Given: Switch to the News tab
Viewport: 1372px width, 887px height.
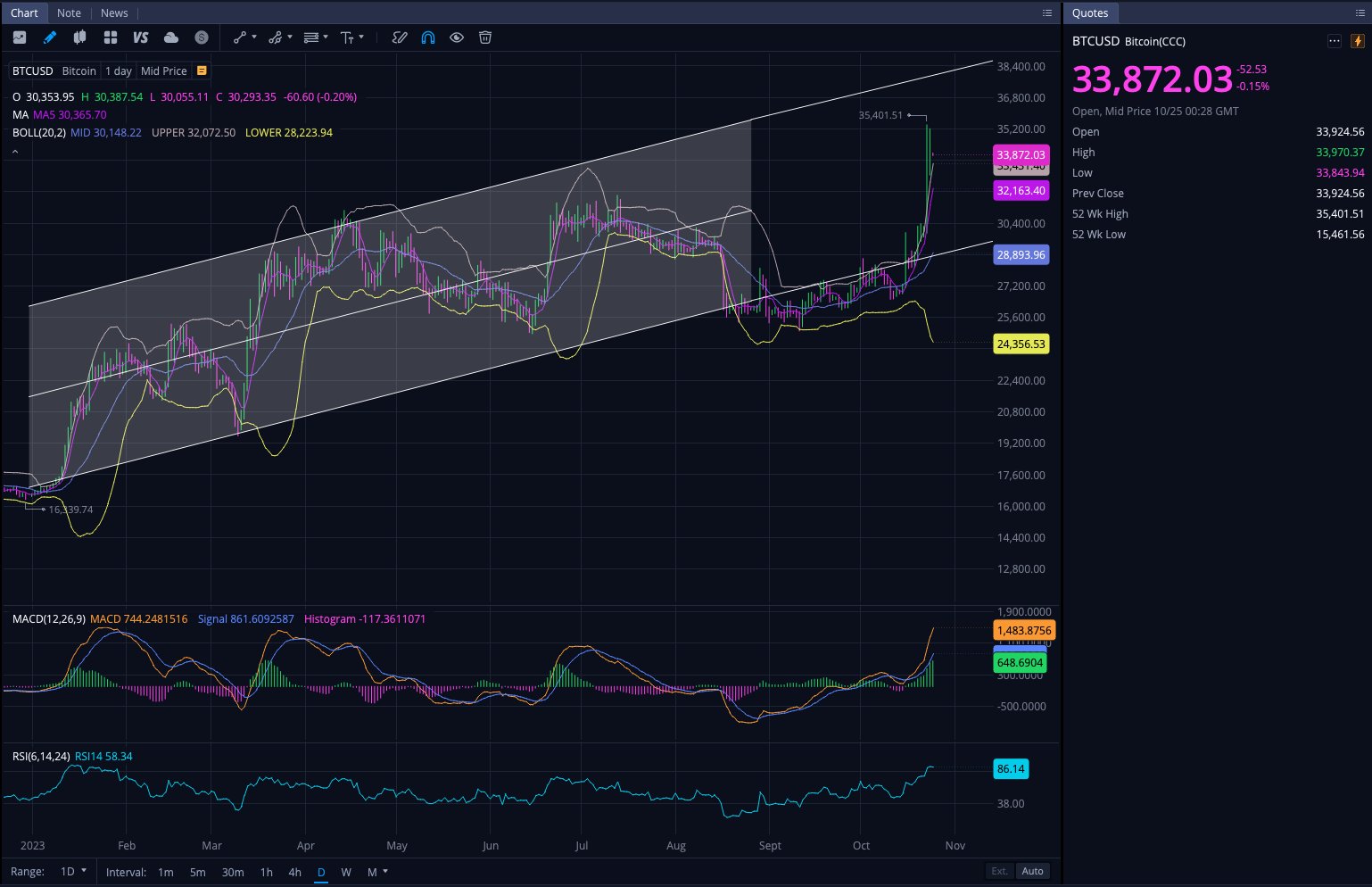Looking at the screenshot, I should pos(114,12).
